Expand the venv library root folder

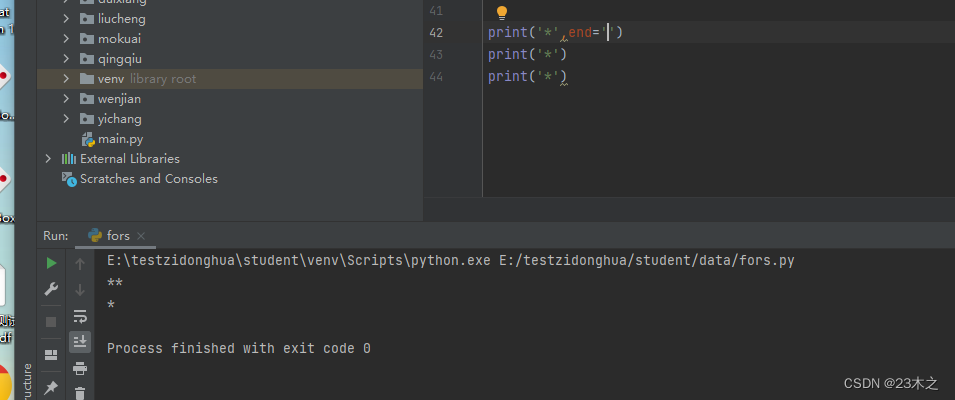pyautogui.click(x=66, y=79)
